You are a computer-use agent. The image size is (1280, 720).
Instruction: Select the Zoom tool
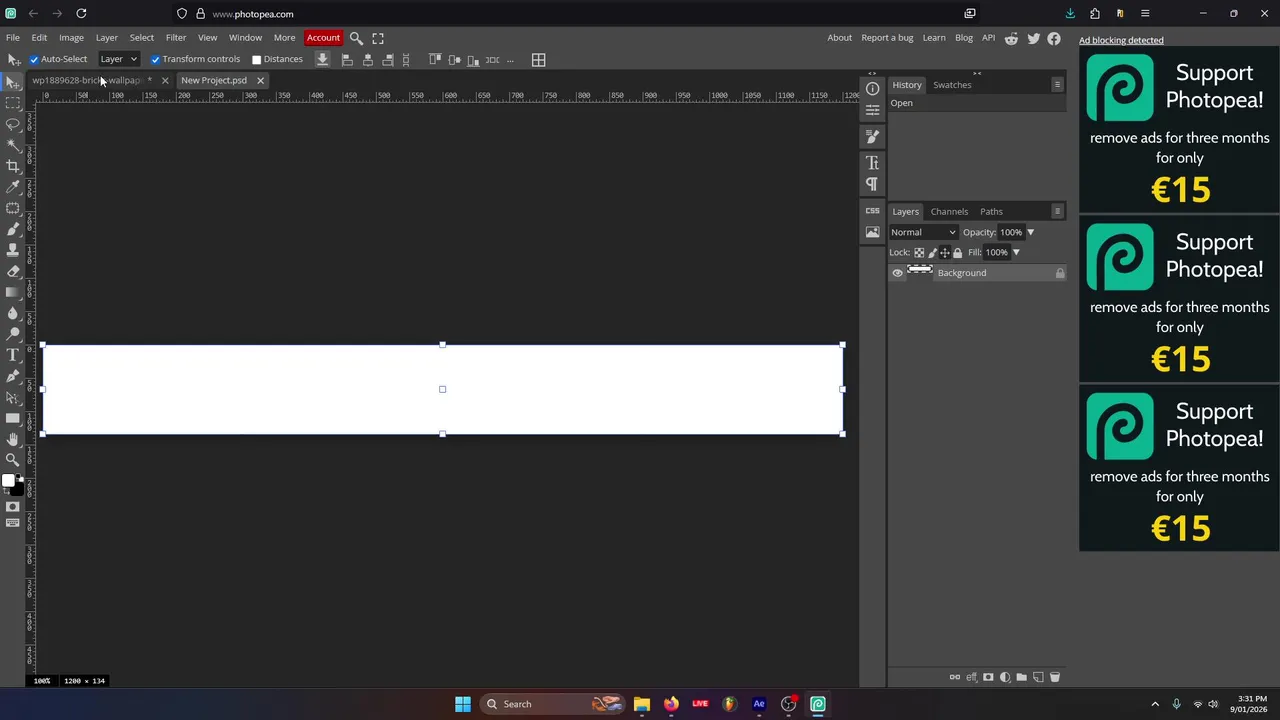point(13,460)
